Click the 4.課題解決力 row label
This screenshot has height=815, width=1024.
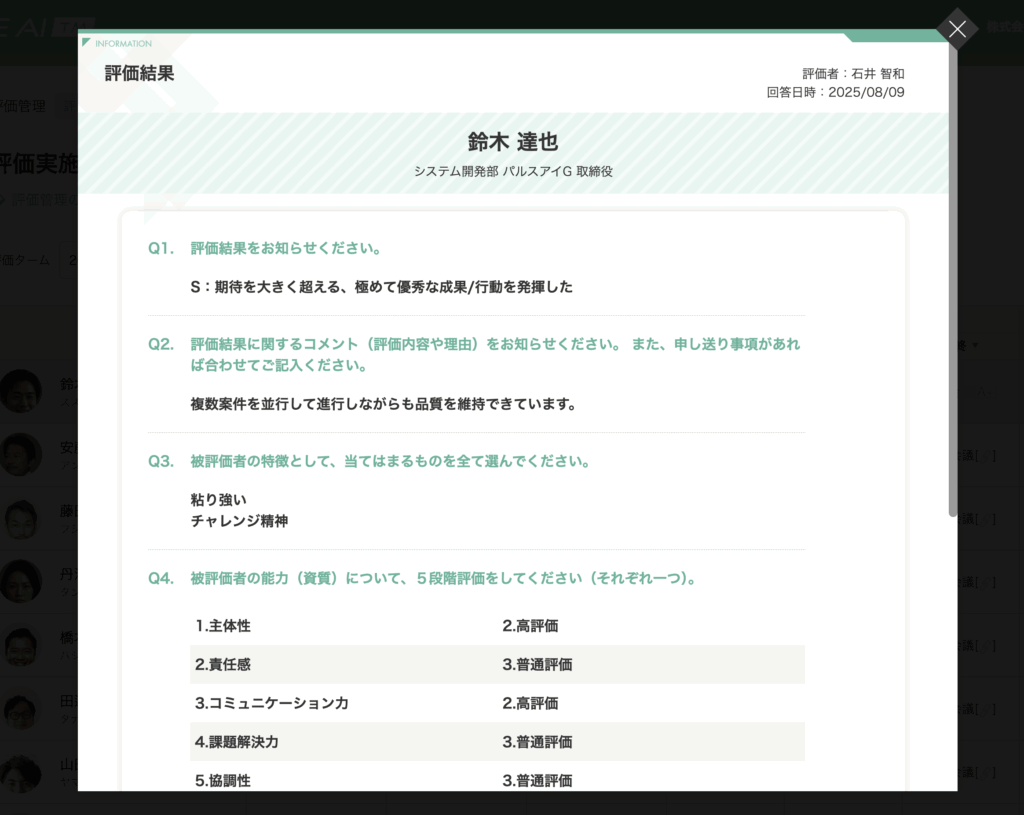pos(236,742)
